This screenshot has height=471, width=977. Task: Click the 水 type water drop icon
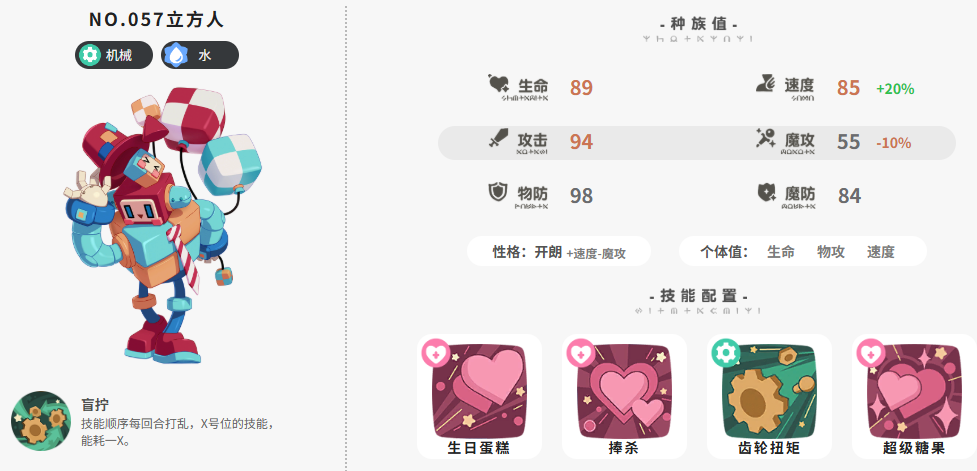click(176, 55)
